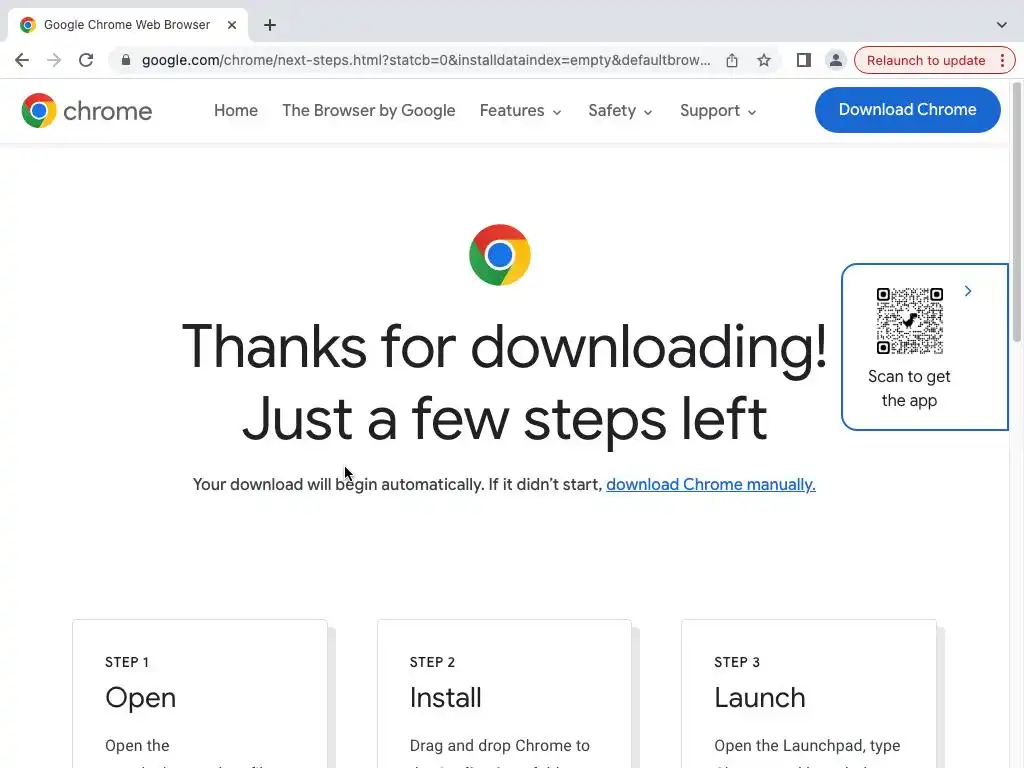This screenshot has width=1024, height=768.
Task: Click the Chrome favicon on the tab
Action: tap(27, 25)
